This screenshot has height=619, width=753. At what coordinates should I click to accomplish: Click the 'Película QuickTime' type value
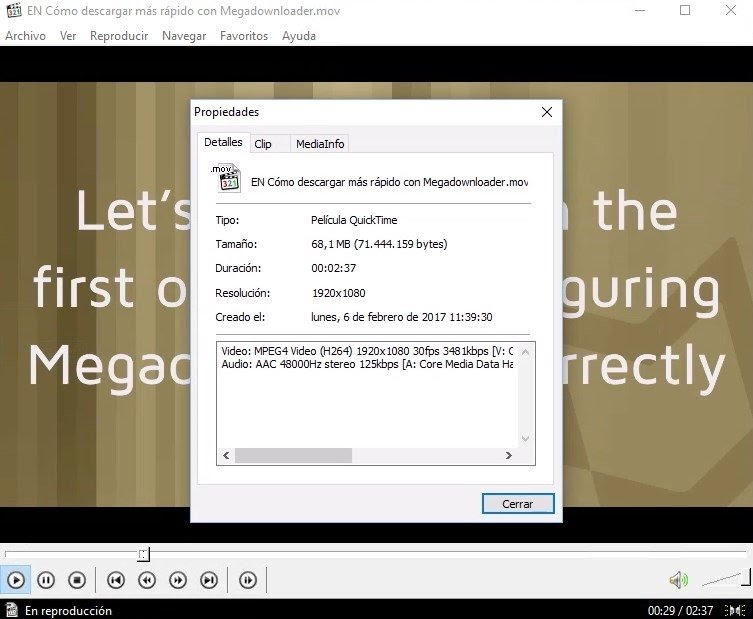click(x=354, y=220)
